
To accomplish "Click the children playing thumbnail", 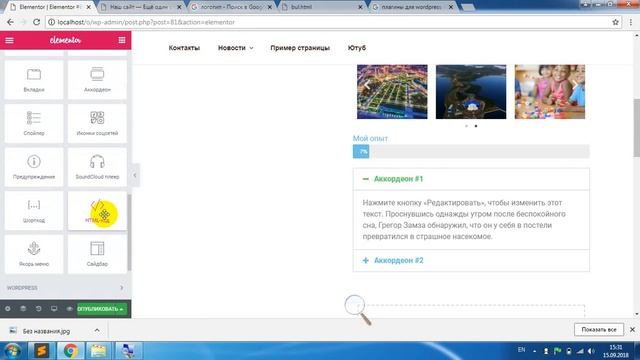I will pos(550,92).
